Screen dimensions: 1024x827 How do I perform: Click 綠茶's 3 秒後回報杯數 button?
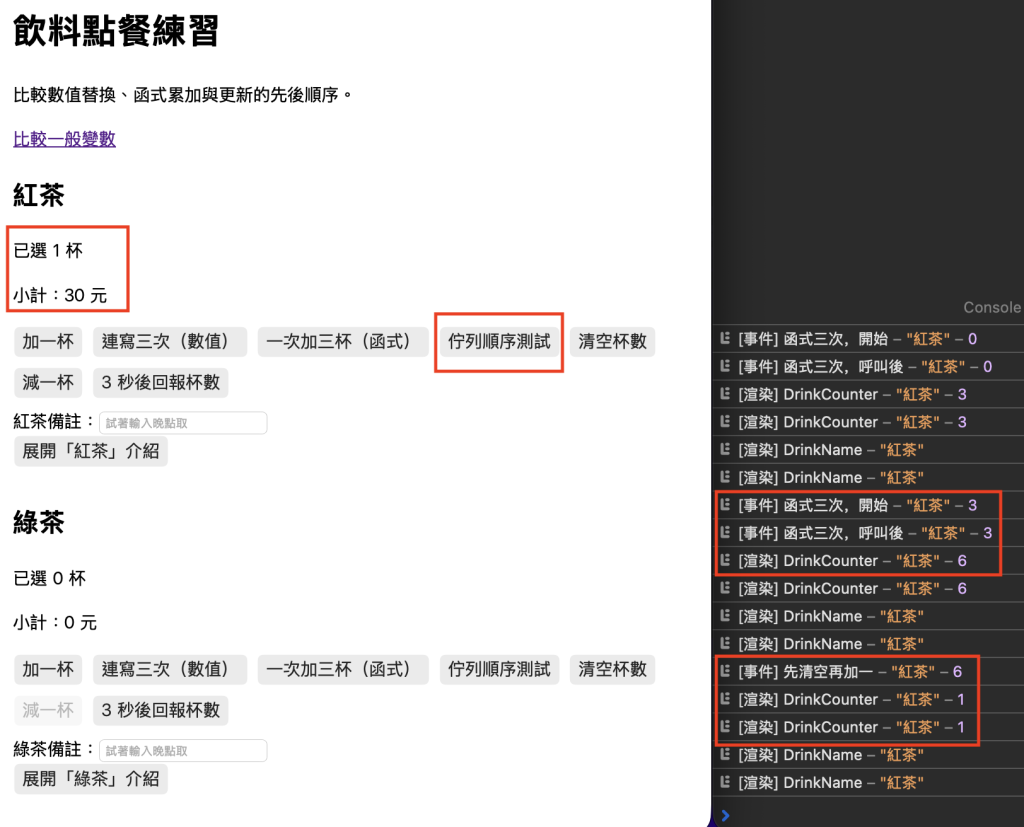161,711
